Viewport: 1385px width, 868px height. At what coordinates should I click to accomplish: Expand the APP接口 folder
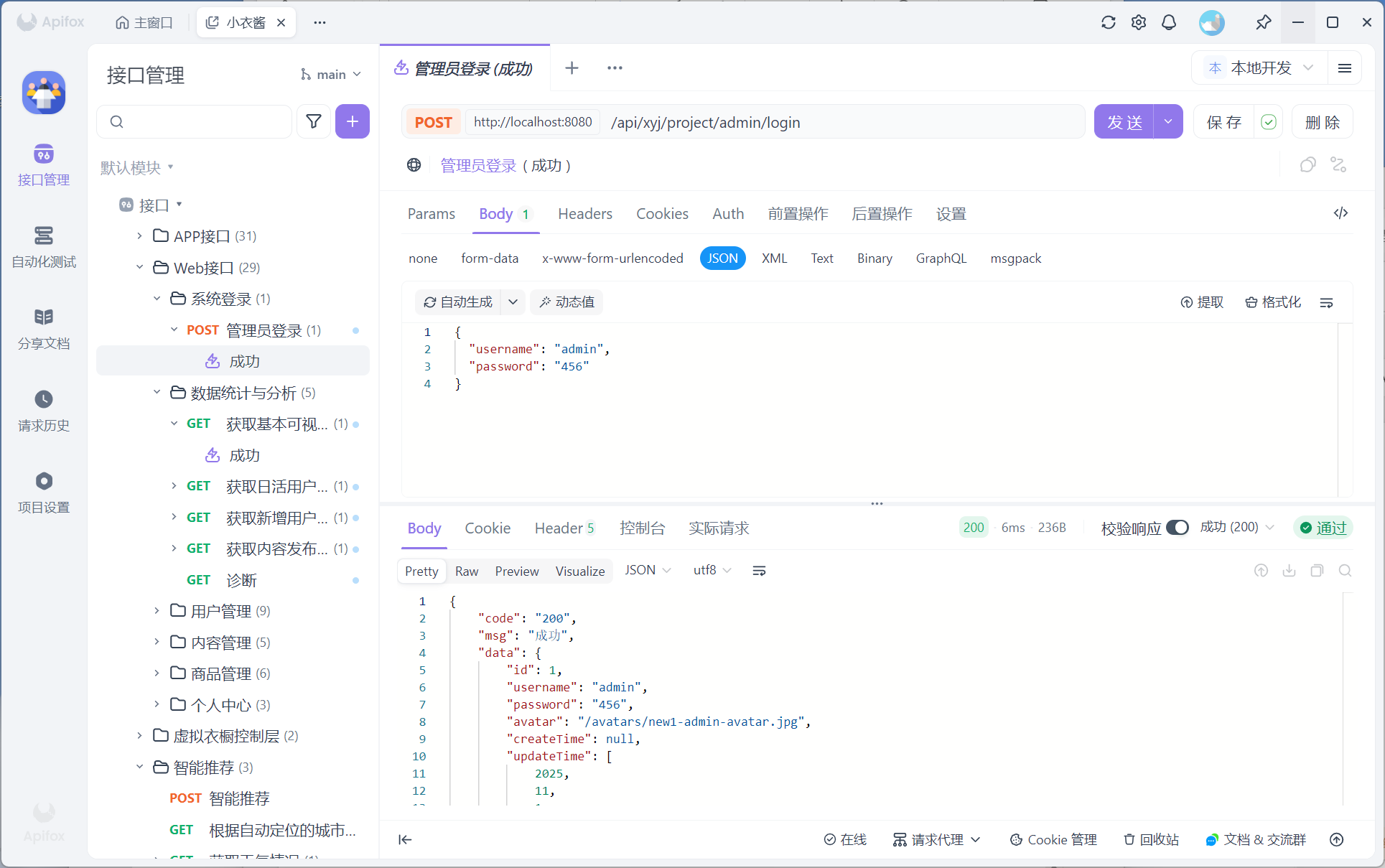[x=140, y=236]
